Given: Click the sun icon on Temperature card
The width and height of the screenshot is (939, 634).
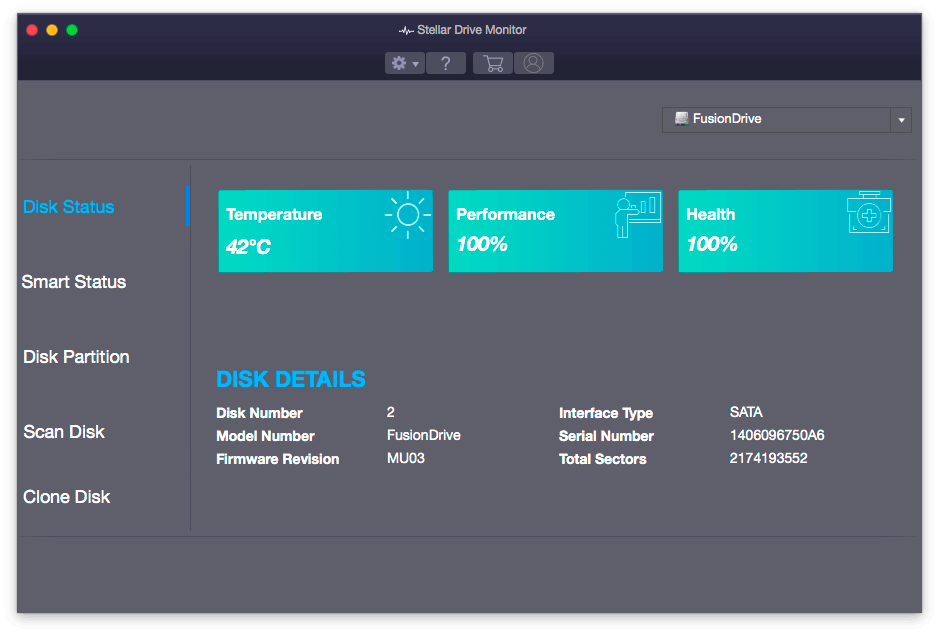Looking at the screenshot, I should (407, 214).
